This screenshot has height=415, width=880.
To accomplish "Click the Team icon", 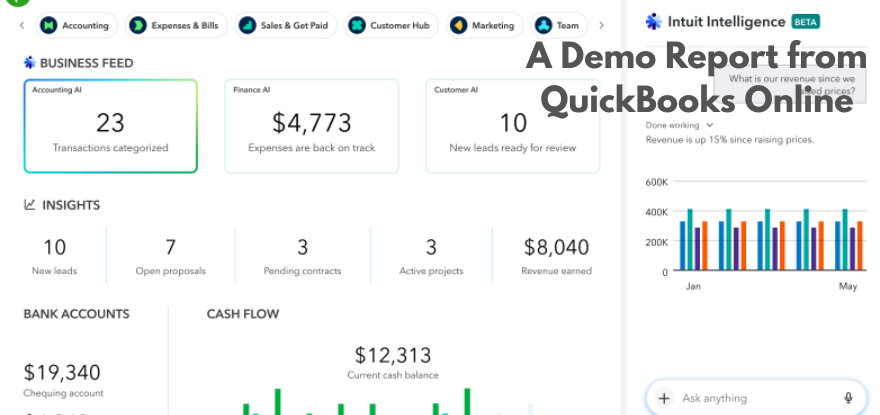I will coord(543,25).
